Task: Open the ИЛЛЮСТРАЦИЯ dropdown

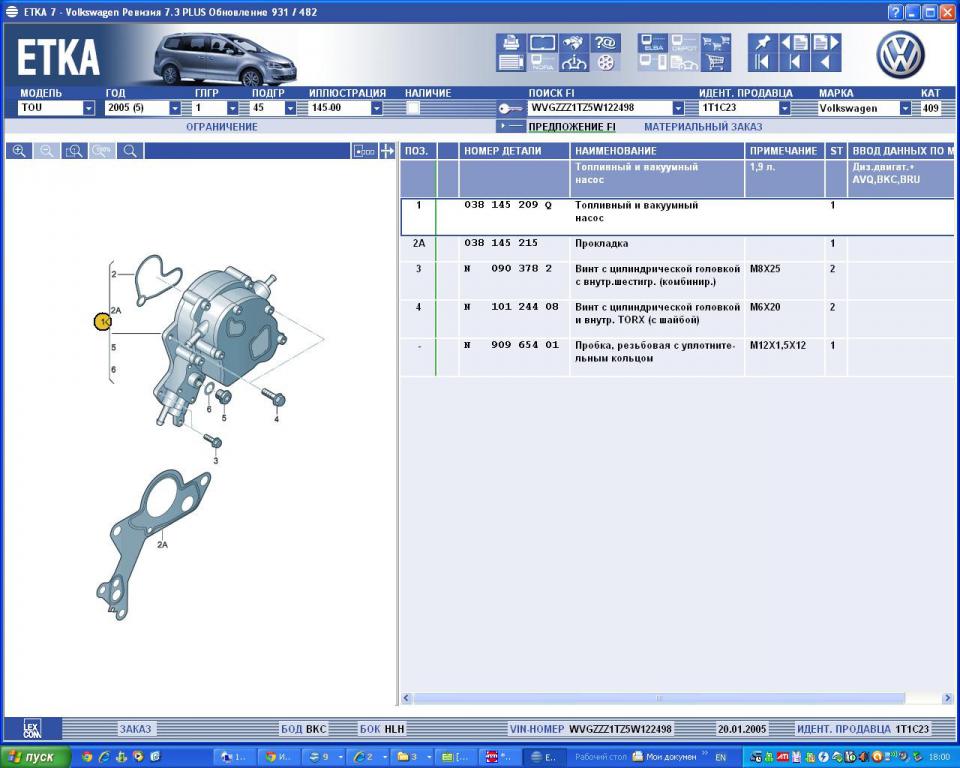Action: (x=377, y=108)
